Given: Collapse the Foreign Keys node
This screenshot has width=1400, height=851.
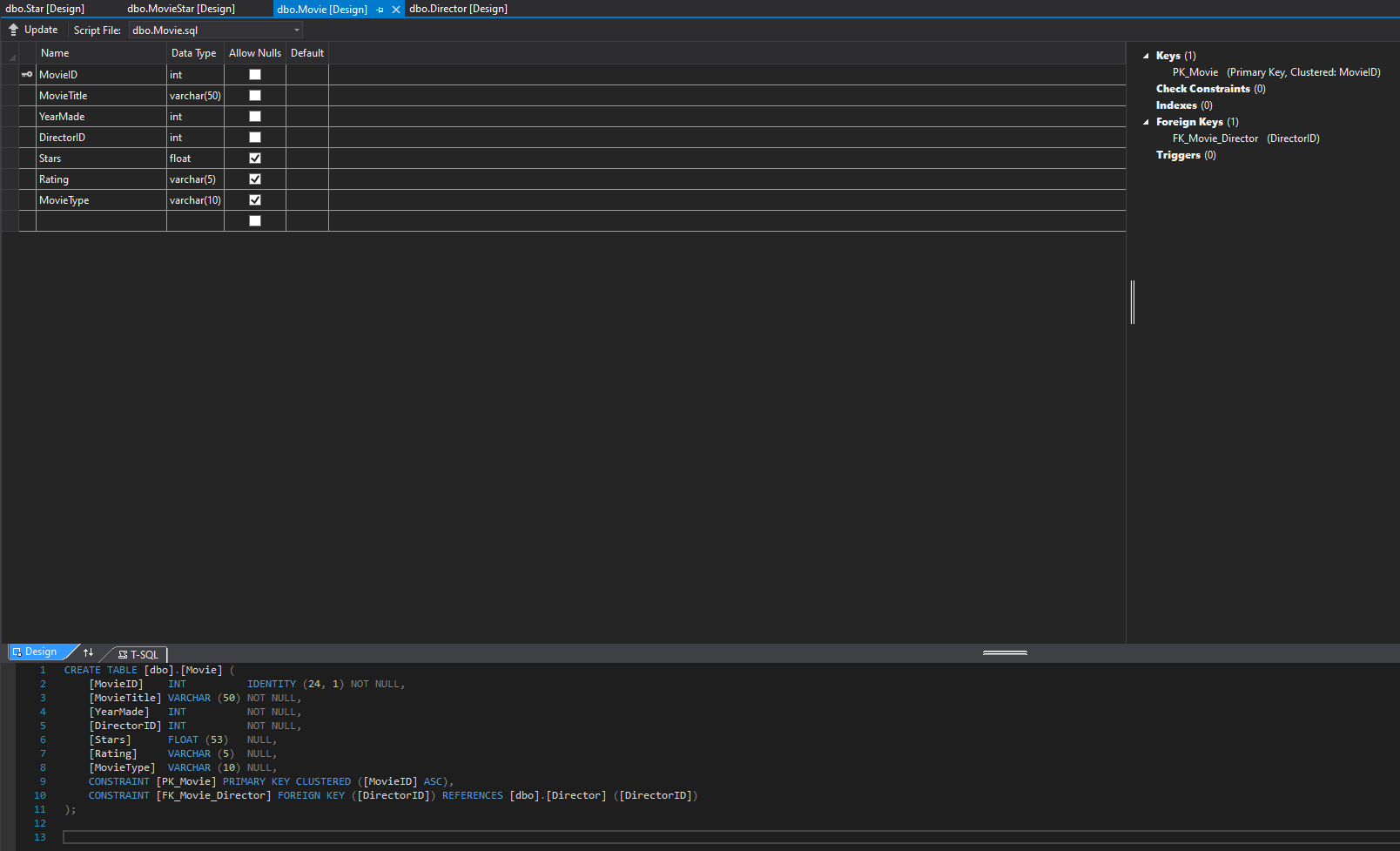Looking at the screenshot, I should click(1146, 122).
